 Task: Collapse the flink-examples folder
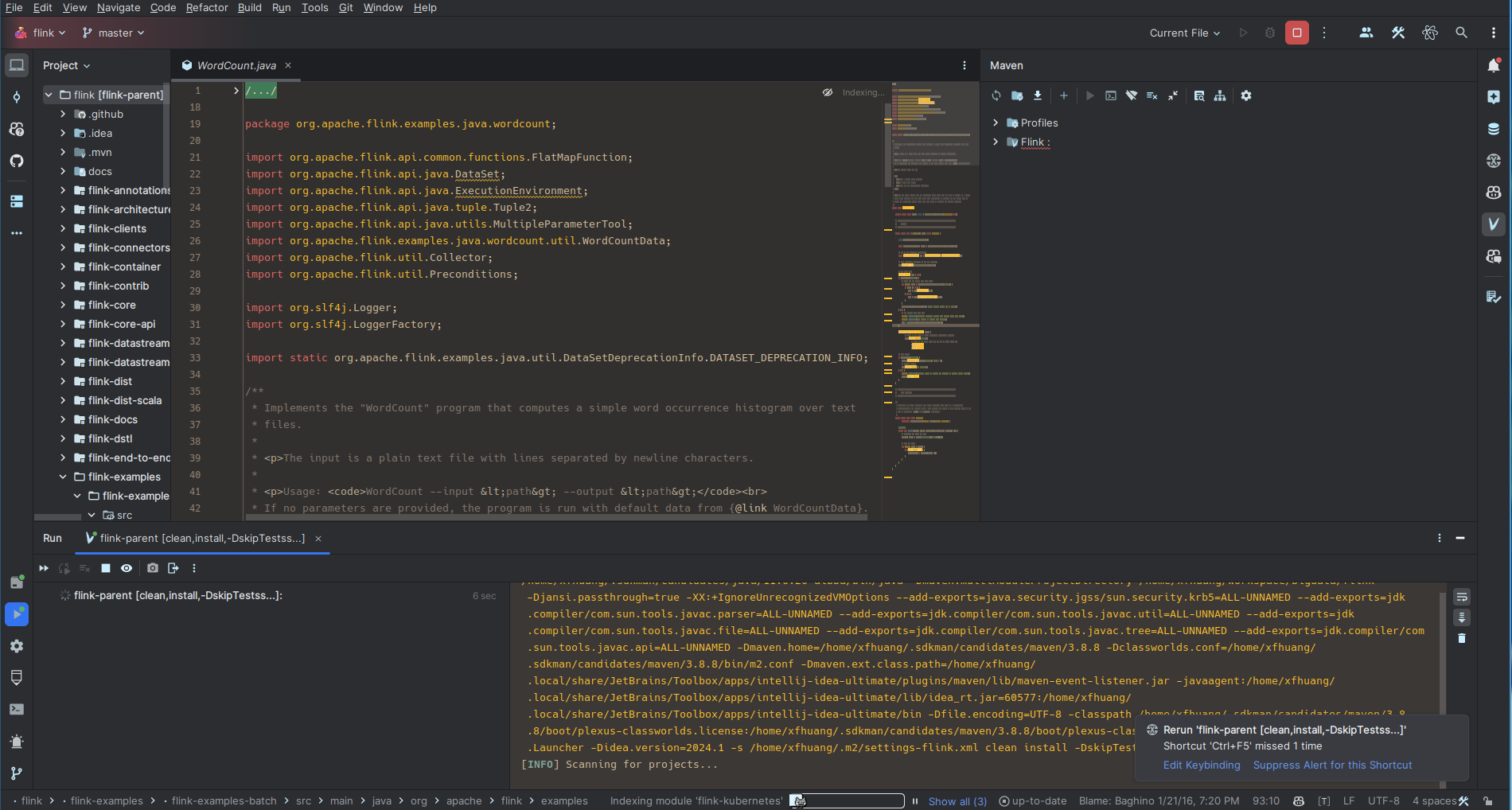point(63,477)
